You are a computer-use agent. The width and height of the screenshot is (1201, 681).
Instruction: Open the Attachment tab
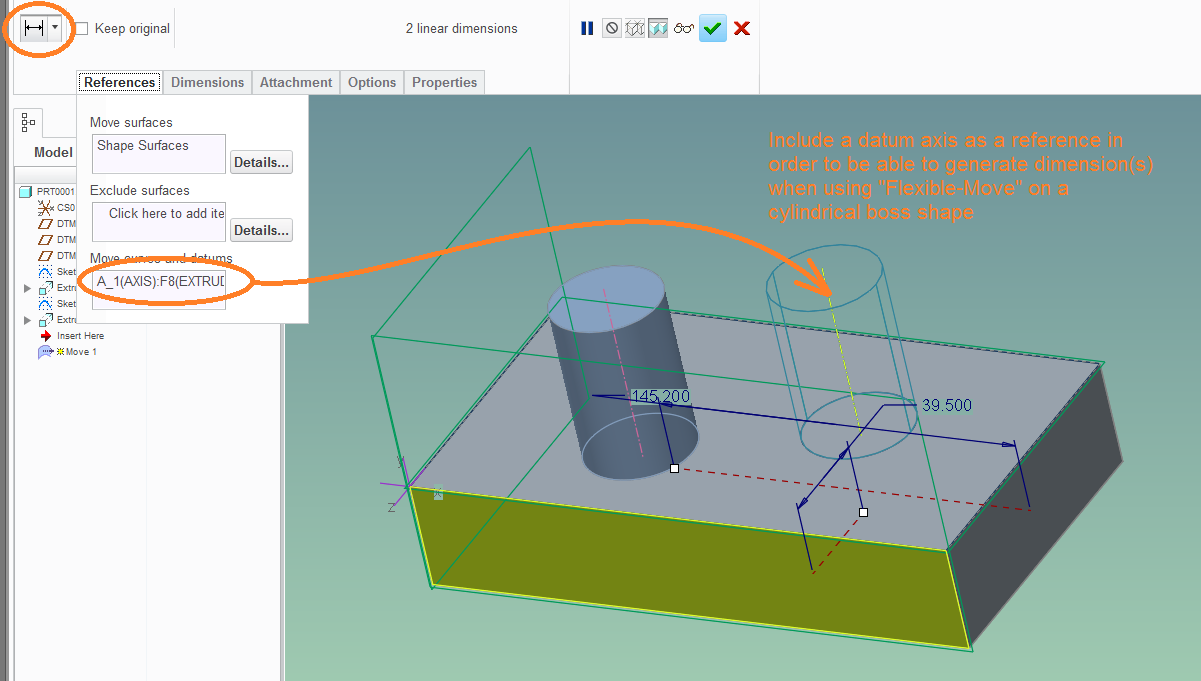[x=296, y=82]
